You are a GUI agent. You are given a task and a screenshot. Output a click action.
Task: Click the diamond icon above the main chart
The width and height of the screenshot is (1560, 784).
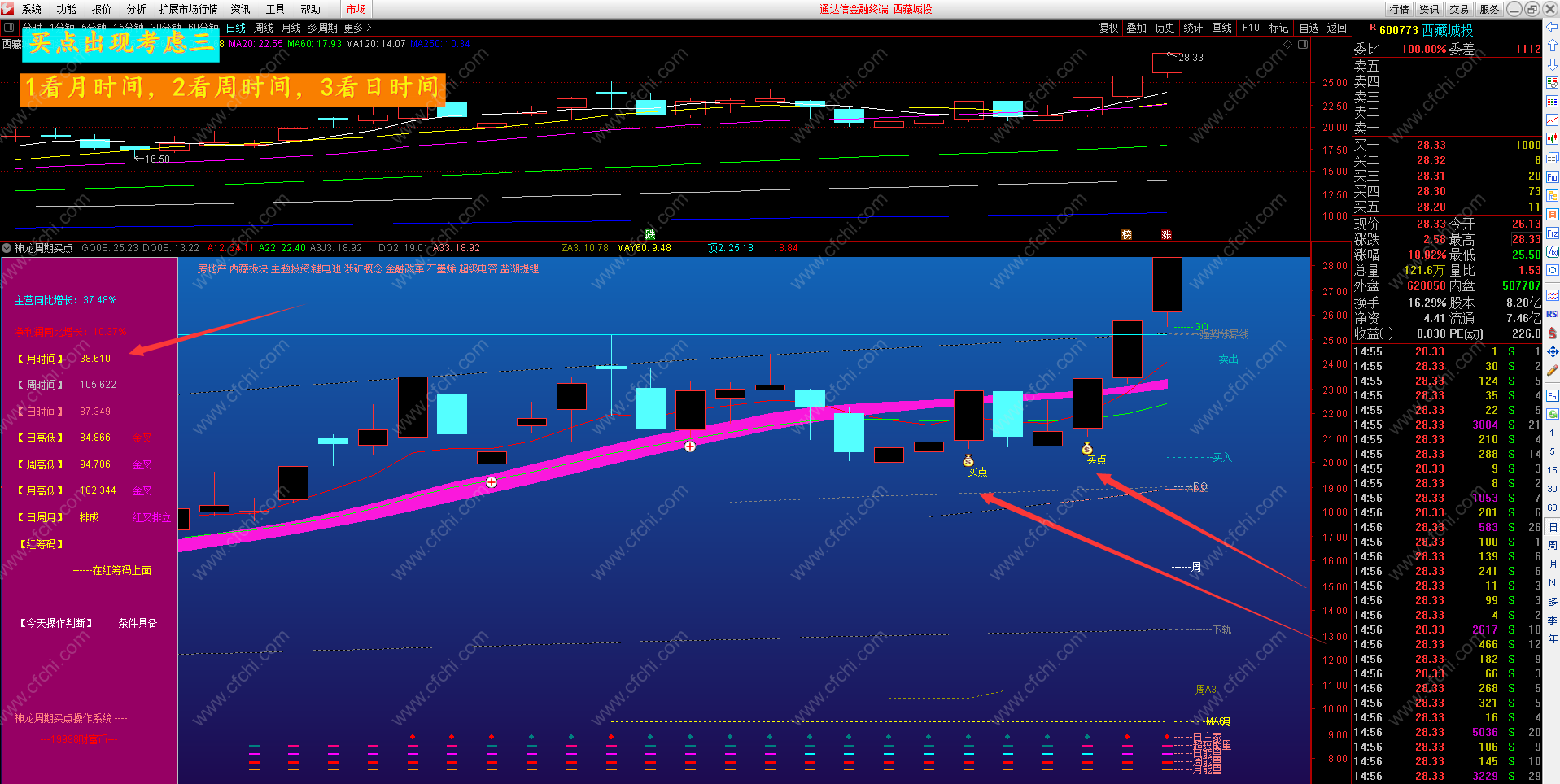1287,44
